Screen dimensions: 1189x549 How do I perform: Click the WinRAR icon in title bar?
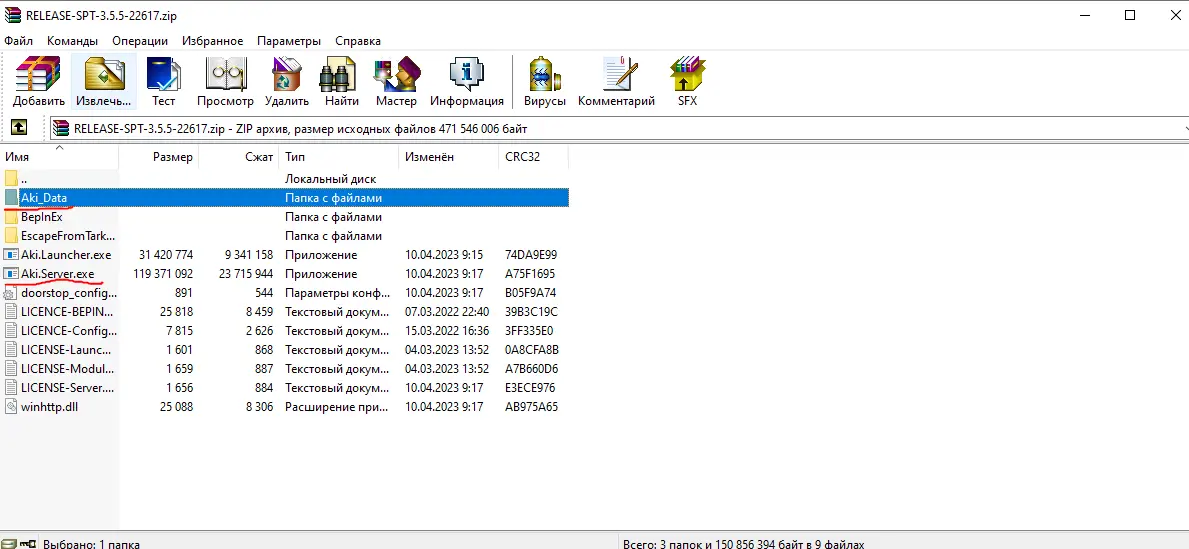[x=13, y=15]
